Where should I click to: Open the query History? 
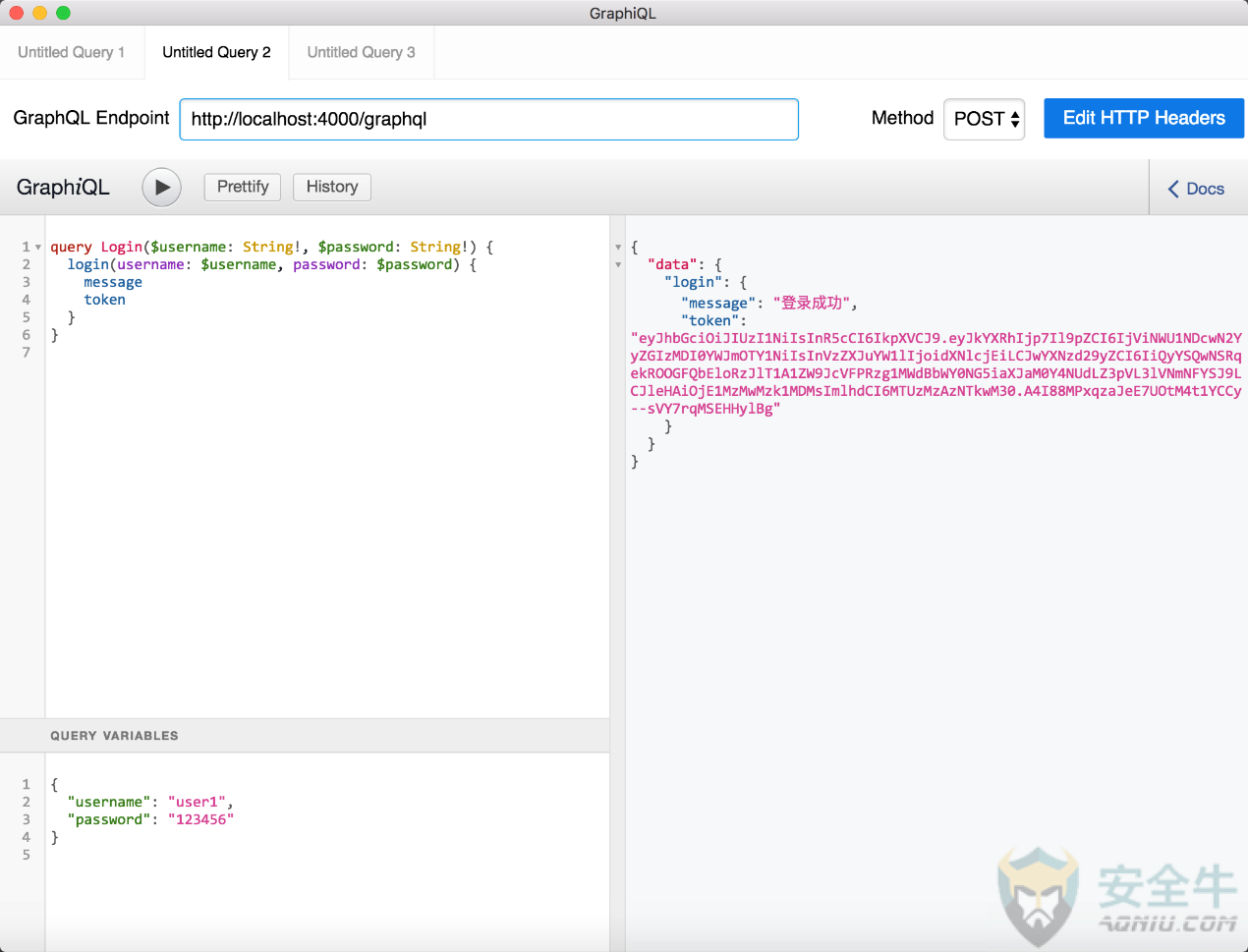[x=332, y=187]
